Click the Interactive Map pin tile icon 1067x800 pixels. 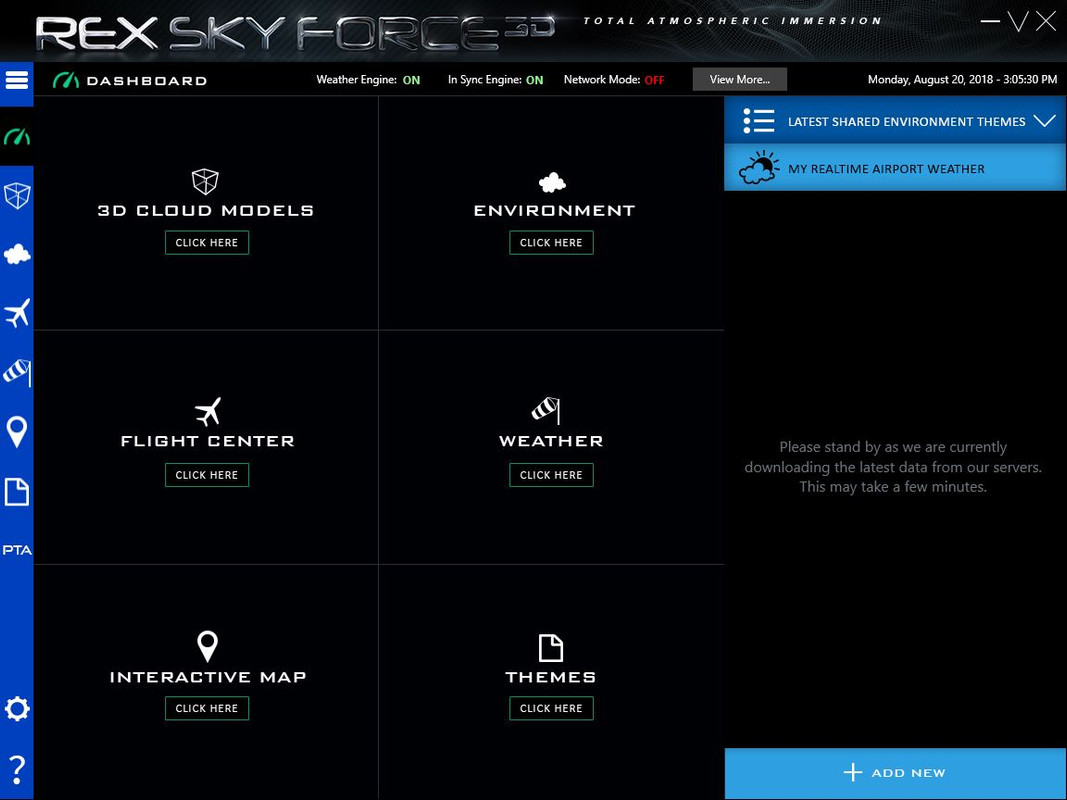pos(208,646)
